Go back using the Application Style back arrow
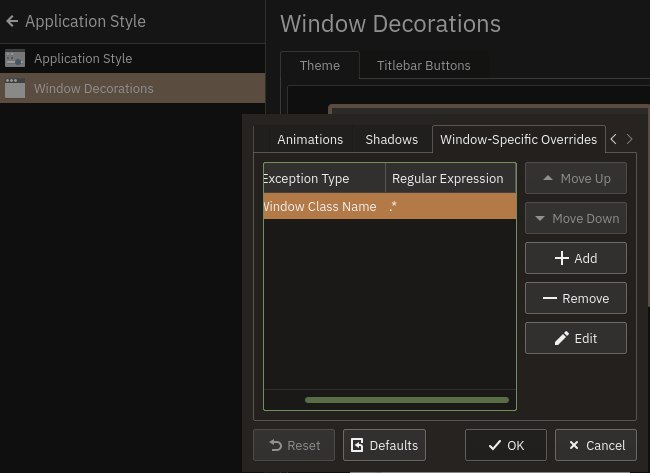 12,21
